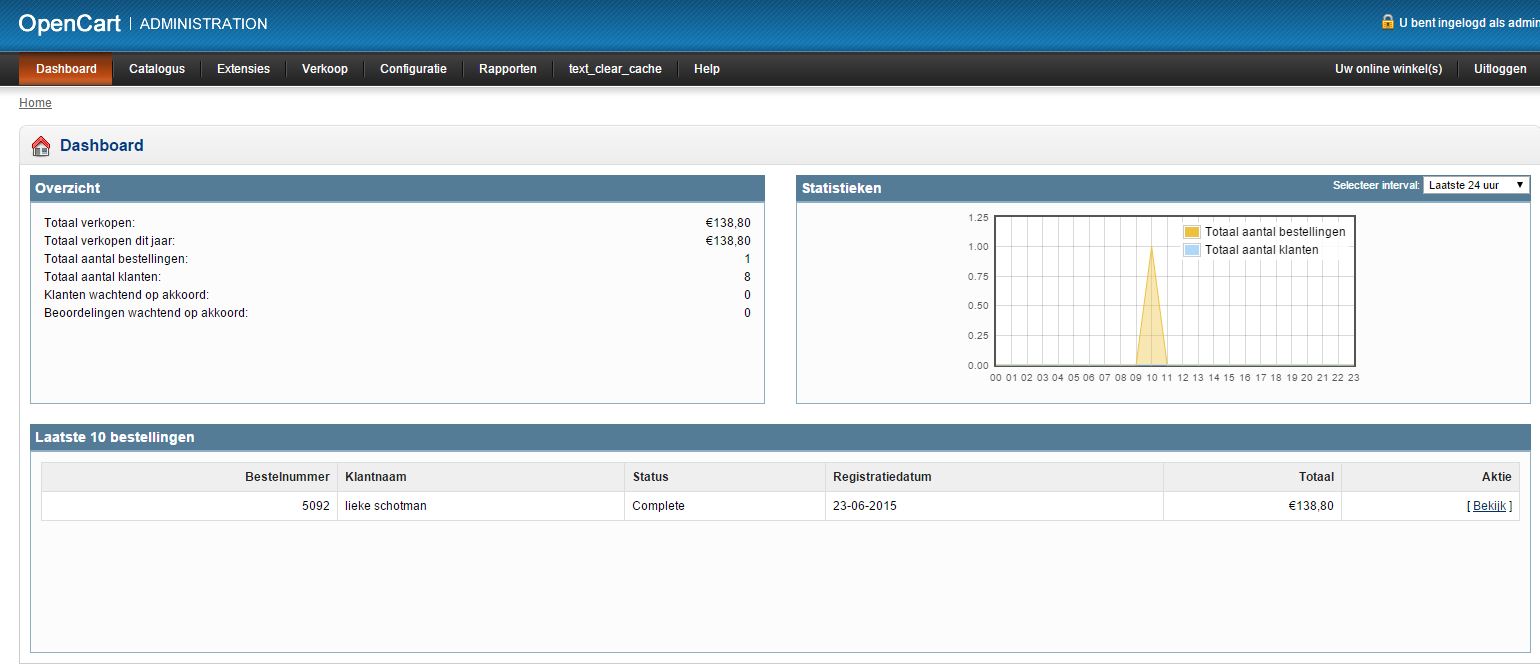Click Uitloggen to log out
The height and width of the screenshot is (671, 1540).
1500,69
